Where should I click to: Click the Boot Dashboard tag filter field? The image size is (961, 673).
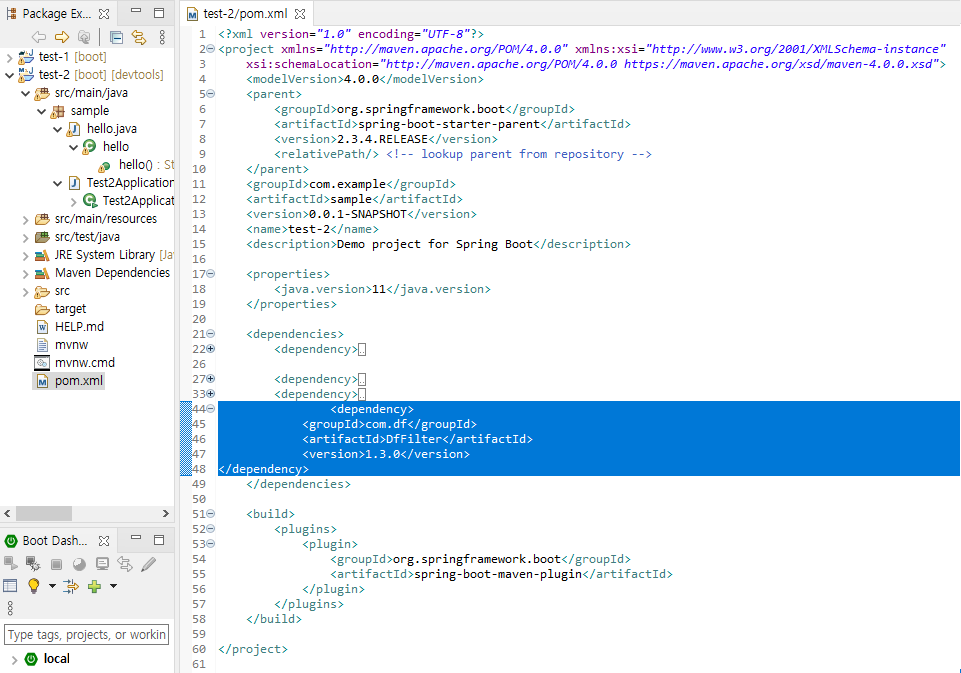[86, 634]
